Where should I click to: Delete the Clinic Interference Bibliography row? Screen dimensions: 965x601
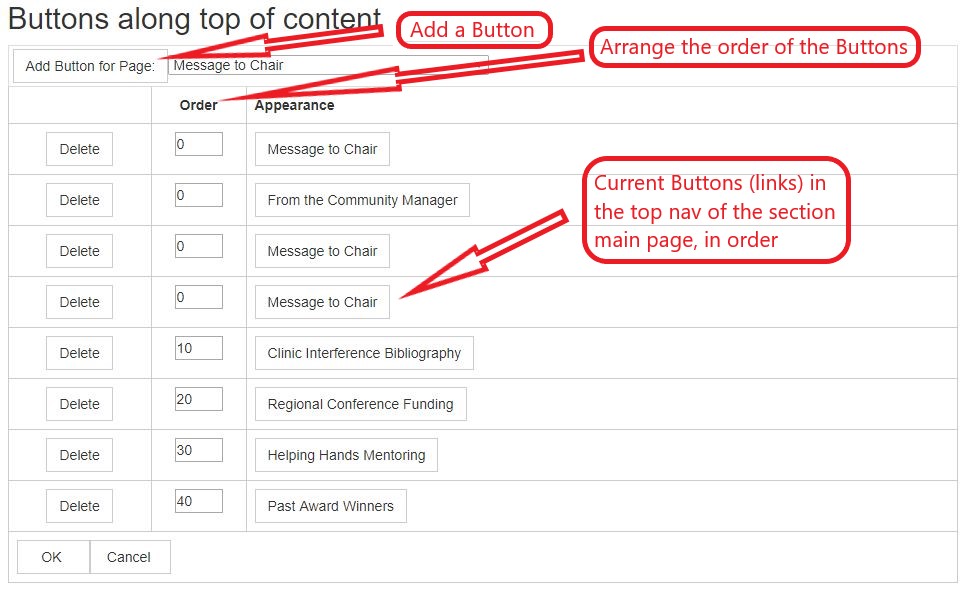79,353
